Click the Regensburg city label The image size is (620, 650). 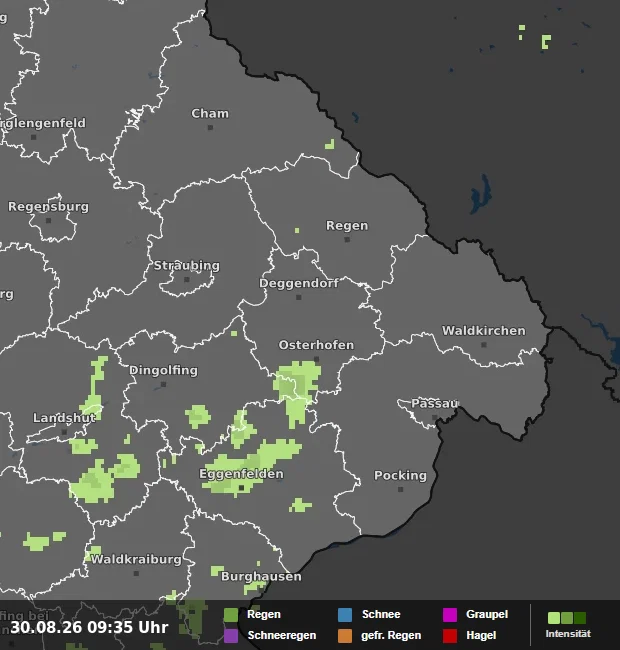(x=48, y=206)
